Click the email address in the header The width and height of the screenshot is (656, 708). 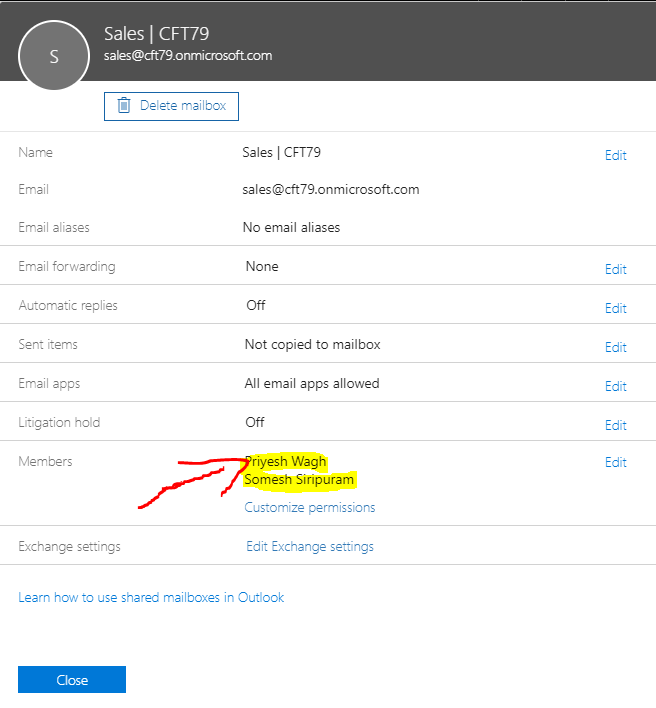point(188,56)
